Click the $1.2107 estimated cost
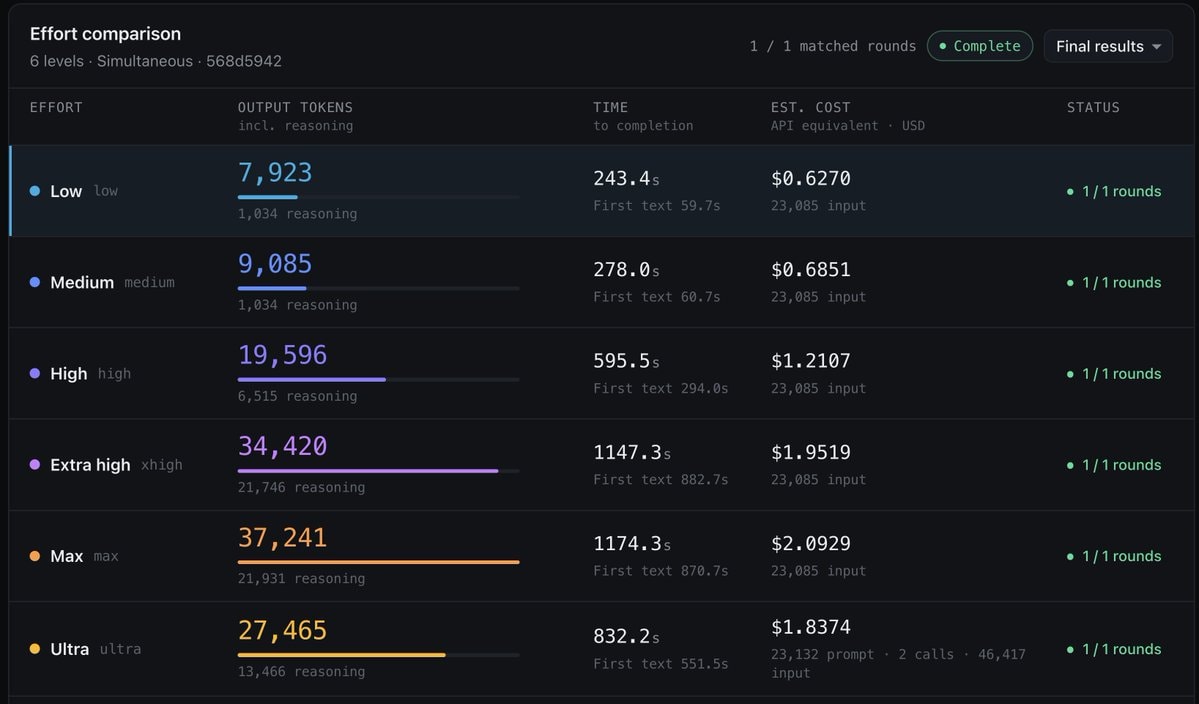1199x704 pixels. click(x=811, y=361)
